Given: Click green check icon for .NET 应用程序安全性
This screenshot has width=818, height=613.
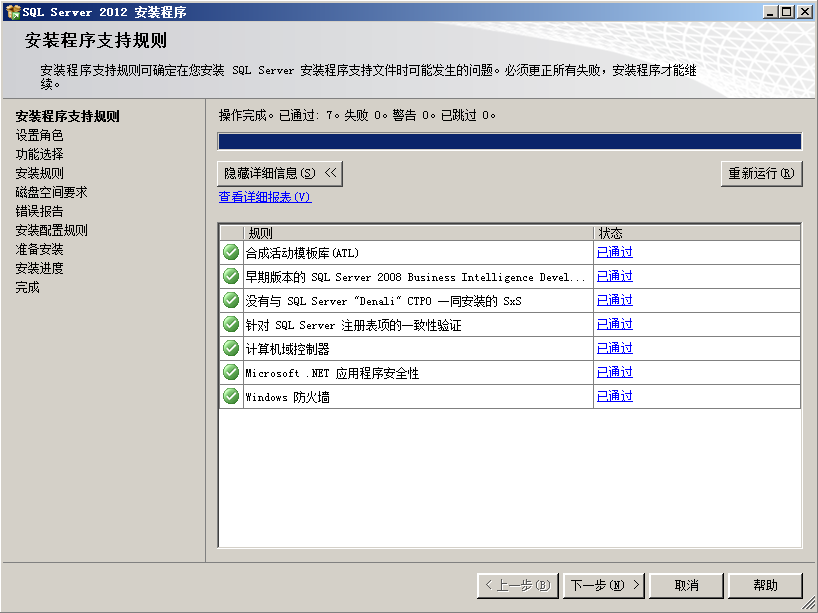Looking at the screenshot, I should tap(231, 372).
